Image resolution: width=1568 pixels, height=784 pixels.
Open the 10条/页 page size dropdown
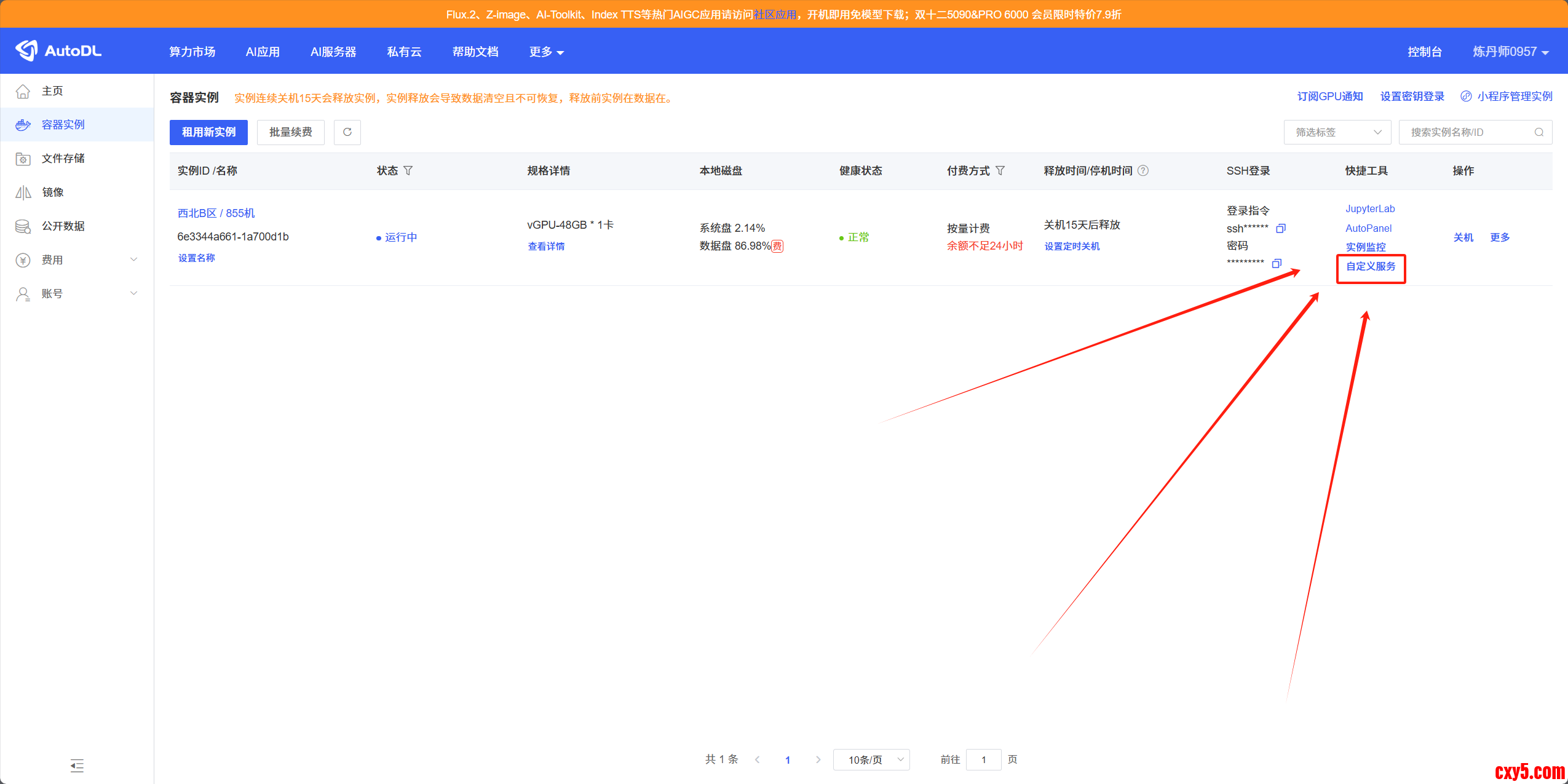(x=871, y=760)
